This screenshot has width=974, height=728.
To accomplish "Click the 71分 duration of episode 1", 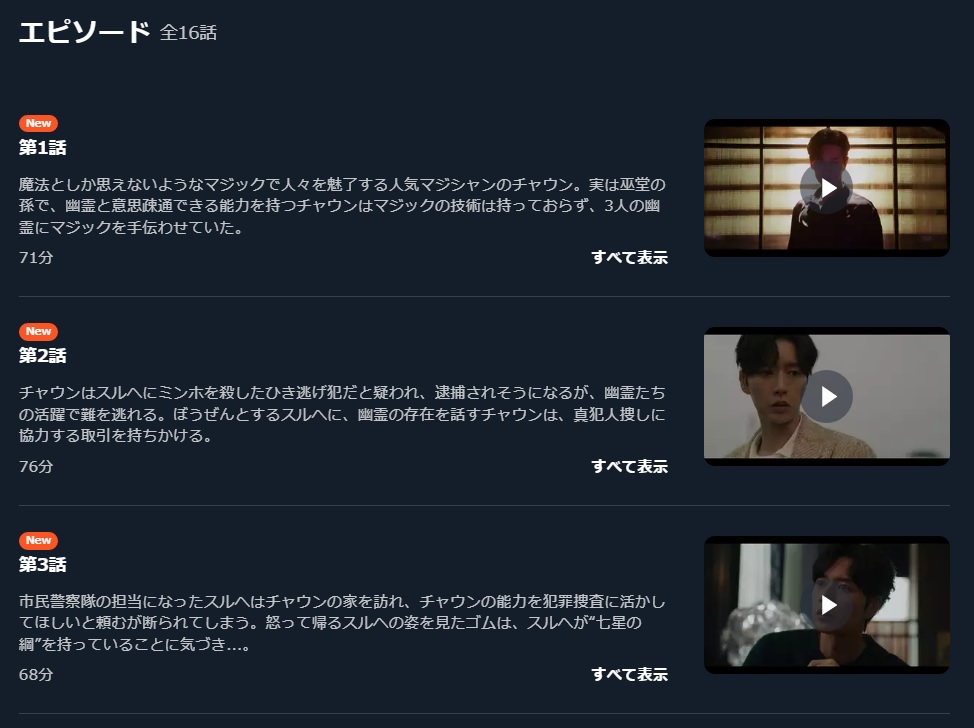I will pos(36,257).
